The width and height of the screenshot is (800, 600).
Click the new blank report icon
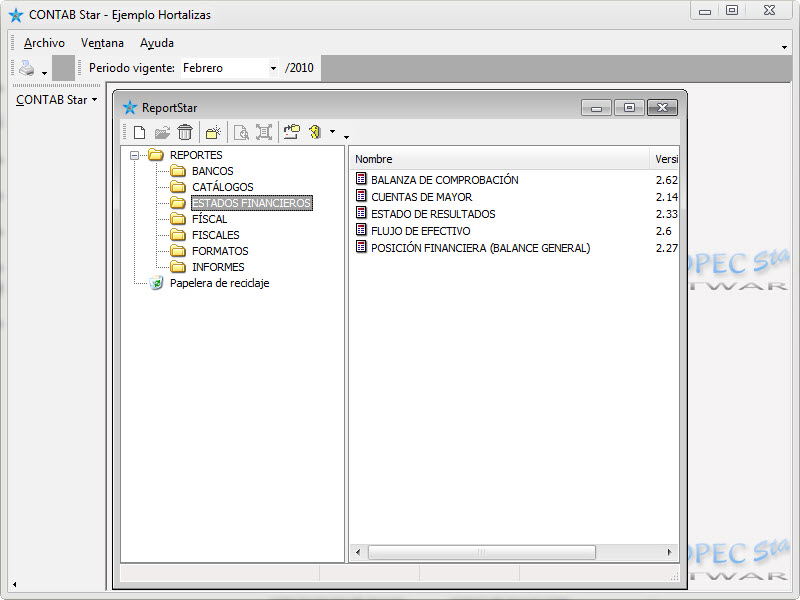point(139,132)
